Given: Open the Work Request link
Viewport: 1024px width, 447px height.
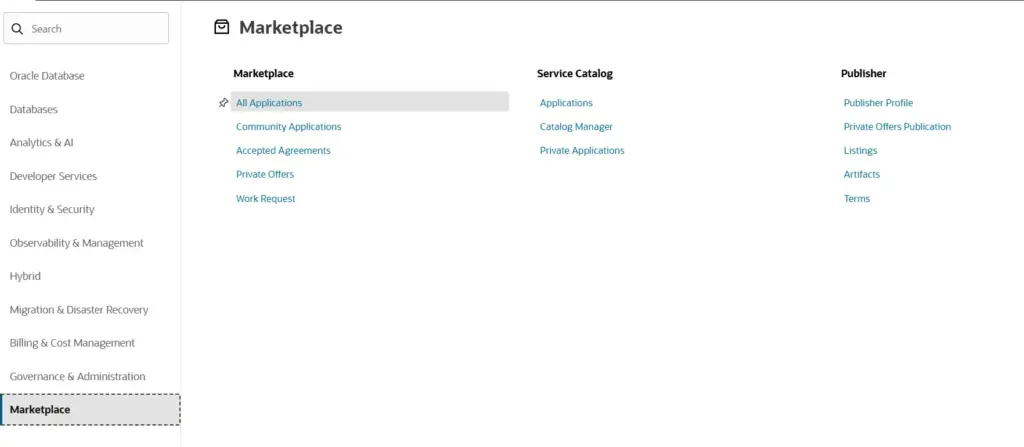Looking at the screenshot, I should pyautogui.click(x=266, y=199).
